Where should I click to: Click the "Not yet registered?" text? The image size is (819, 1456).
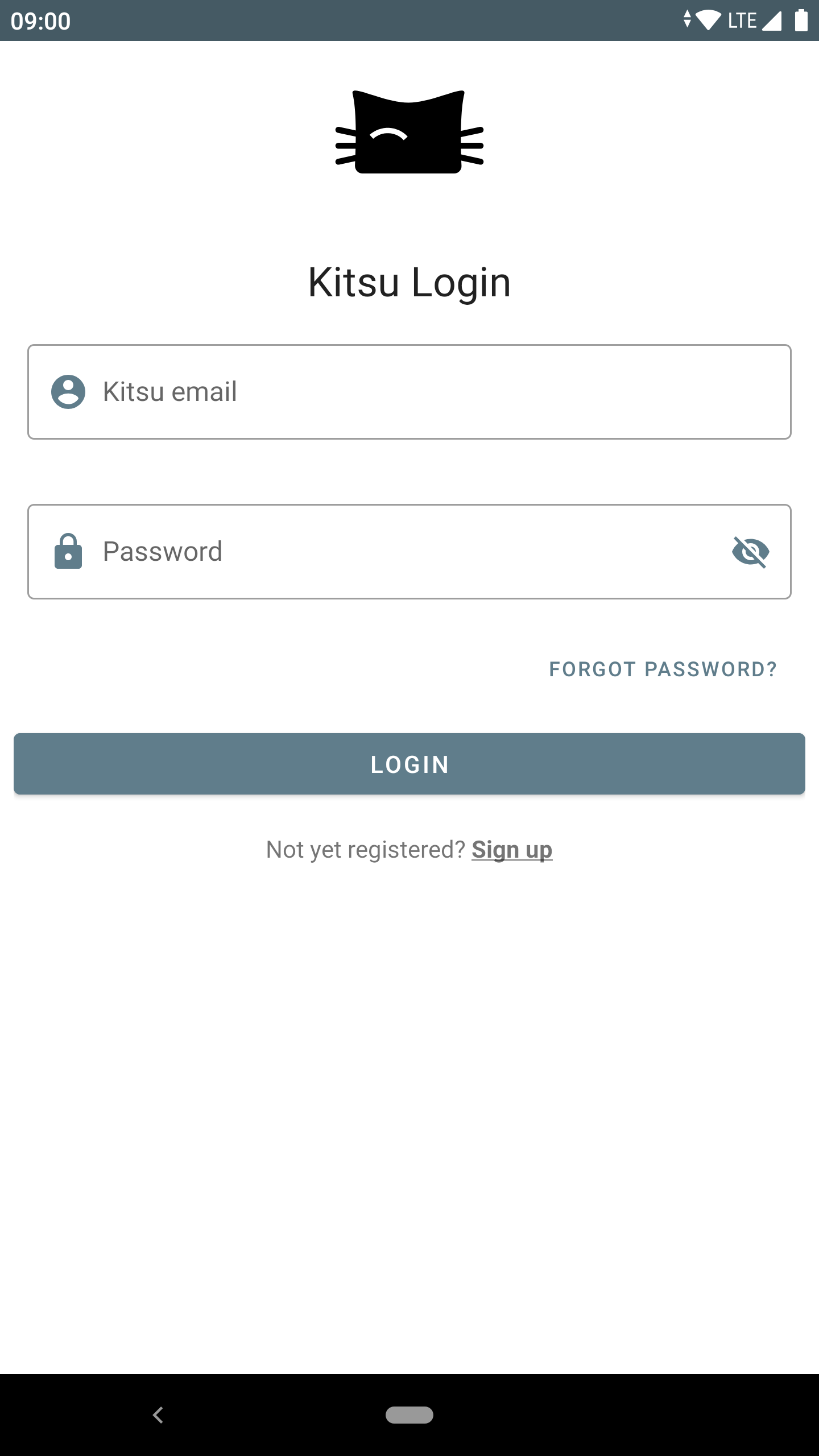pos(366,850)
